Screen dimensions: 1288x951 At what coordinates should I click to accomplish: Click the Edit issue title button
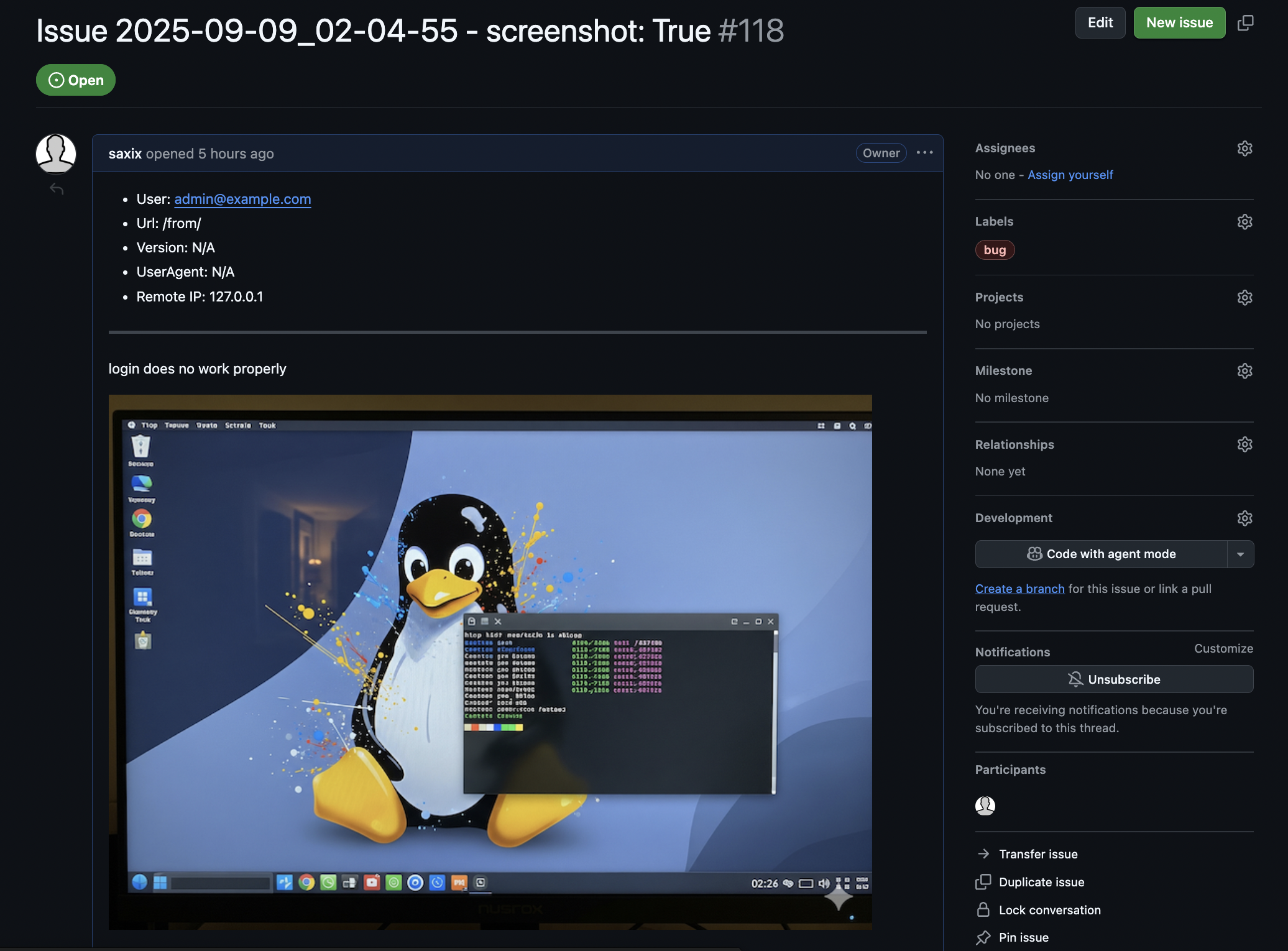1100,23
